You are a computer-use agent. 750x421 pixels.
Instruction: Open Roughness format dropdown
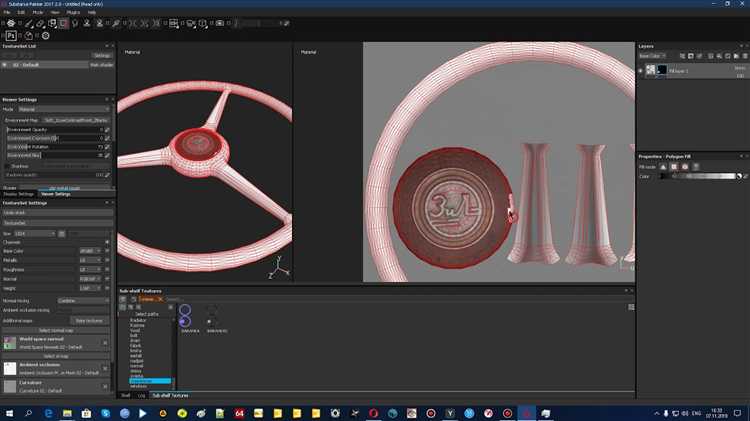click(x=90, y=269)
